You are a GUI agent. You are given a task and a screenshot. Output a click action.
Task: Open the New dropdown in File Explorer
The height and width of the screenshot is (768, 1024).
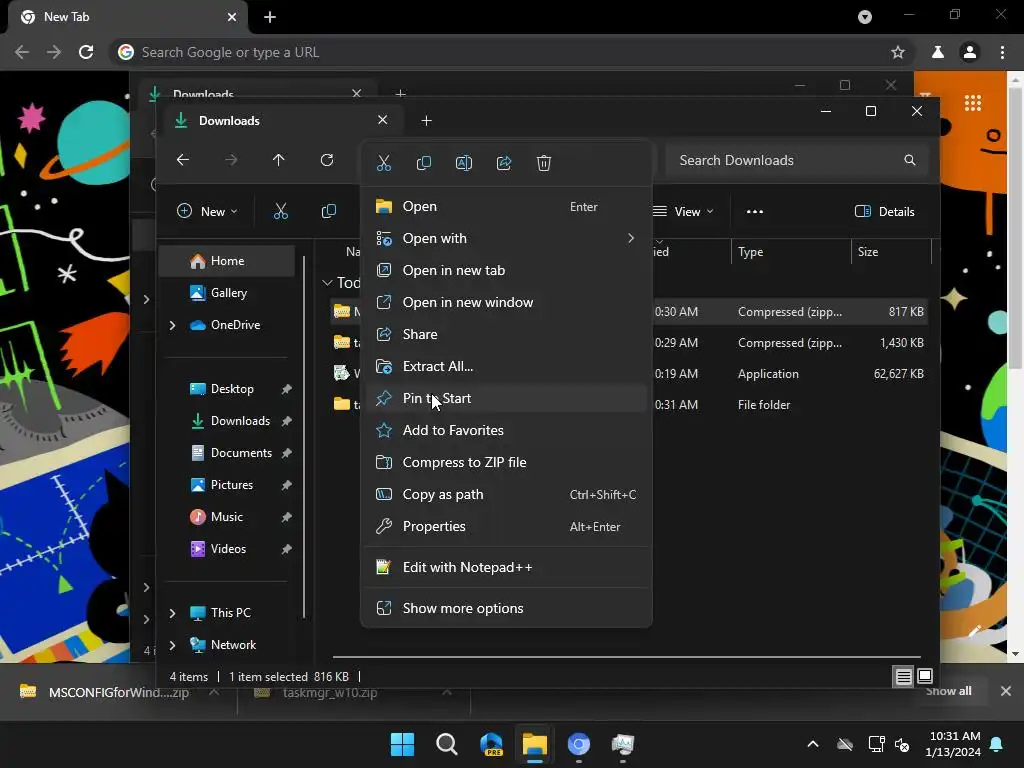pos(207,212)
